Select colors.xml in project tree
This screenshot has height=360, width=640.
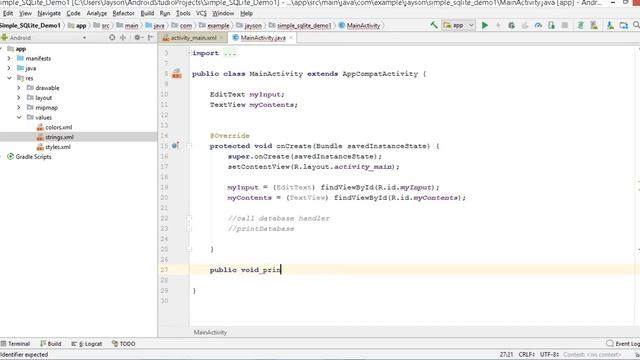[54, 127]
